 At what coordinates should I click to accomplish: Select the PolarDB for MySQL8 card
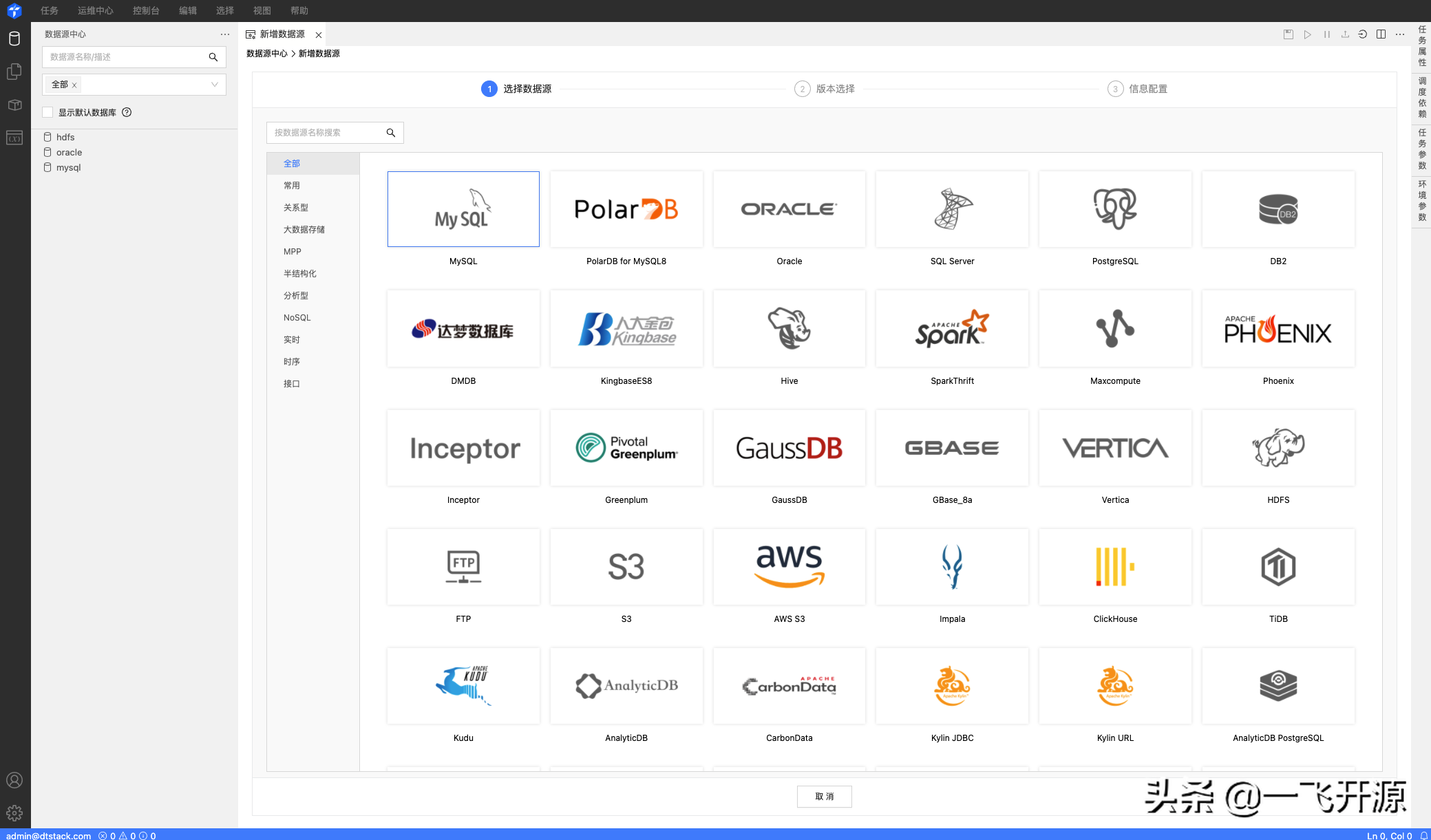pos(626,209)
